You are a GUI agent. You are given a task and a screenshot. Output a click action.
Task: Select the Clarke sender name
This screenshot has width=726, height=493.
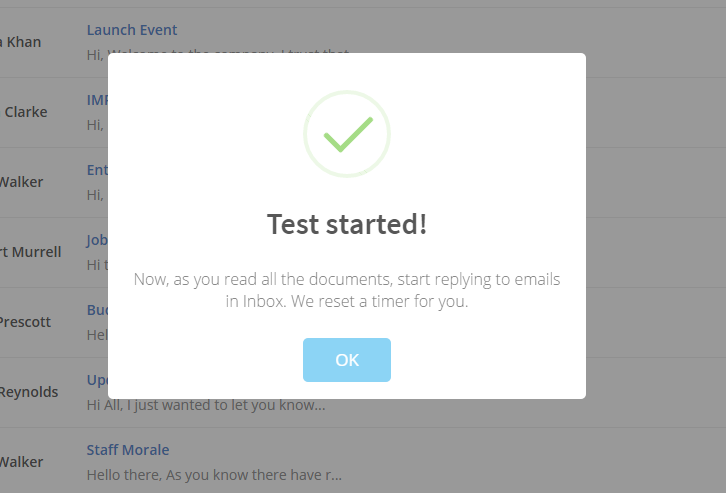click(25, 112)
